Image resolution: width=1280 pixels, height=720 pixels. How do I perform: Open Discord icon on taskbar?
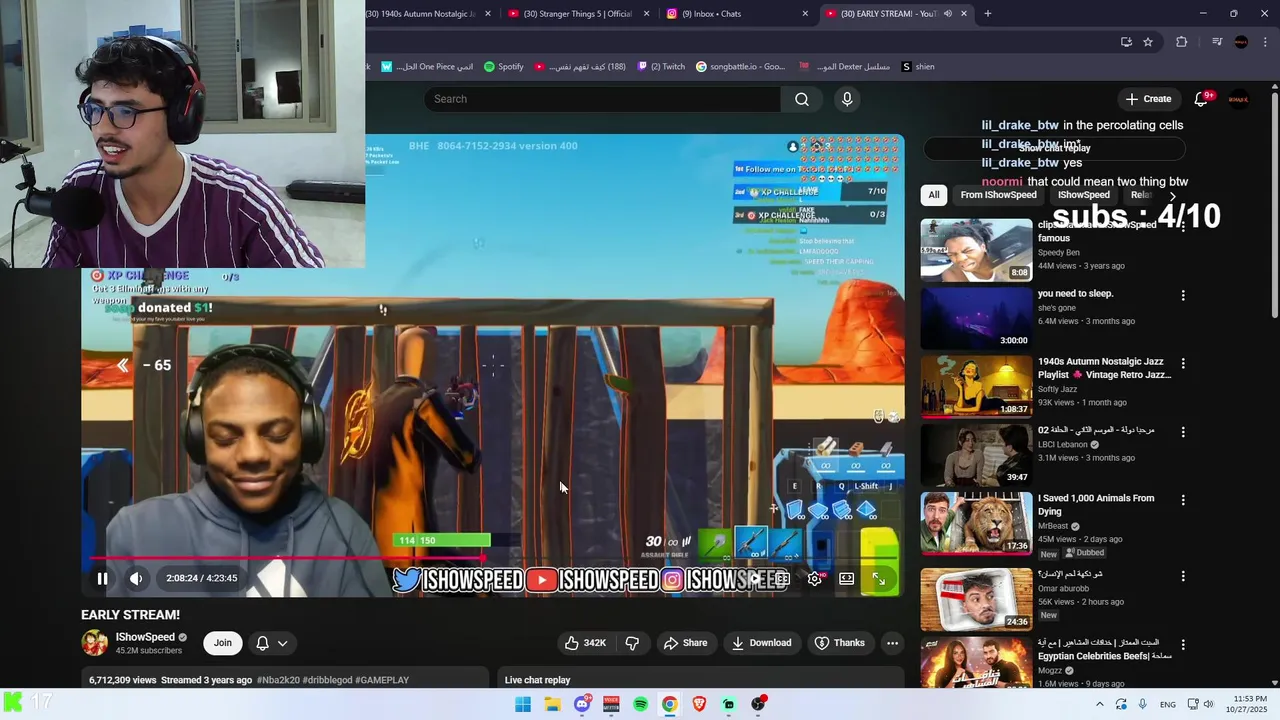pyautogui.click(x=582, y=704)
